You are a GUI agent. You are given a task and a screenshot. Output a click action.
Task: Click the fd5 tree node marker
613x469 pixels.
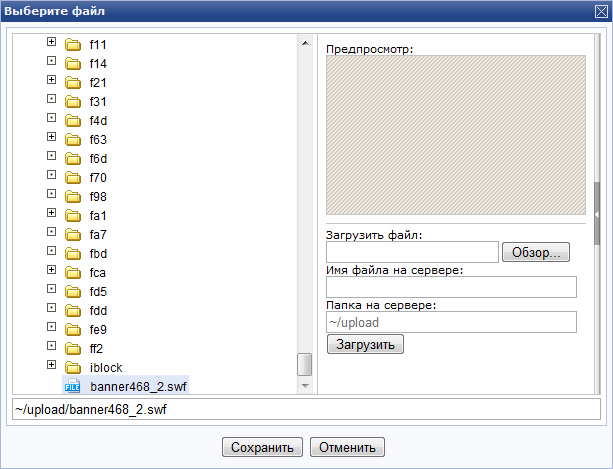(51, 288)
